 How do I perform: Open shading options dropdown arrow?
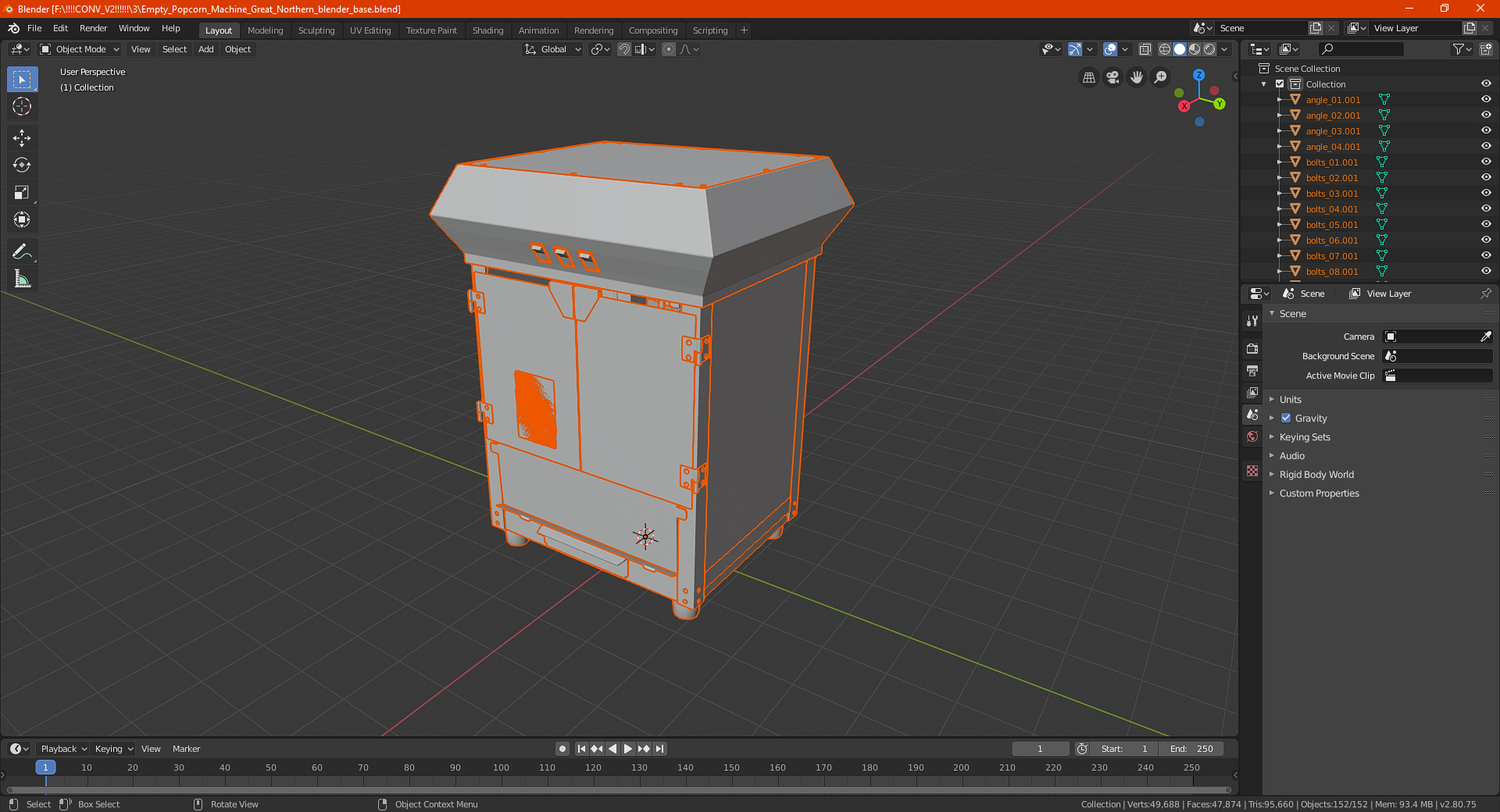point(1225,49)
